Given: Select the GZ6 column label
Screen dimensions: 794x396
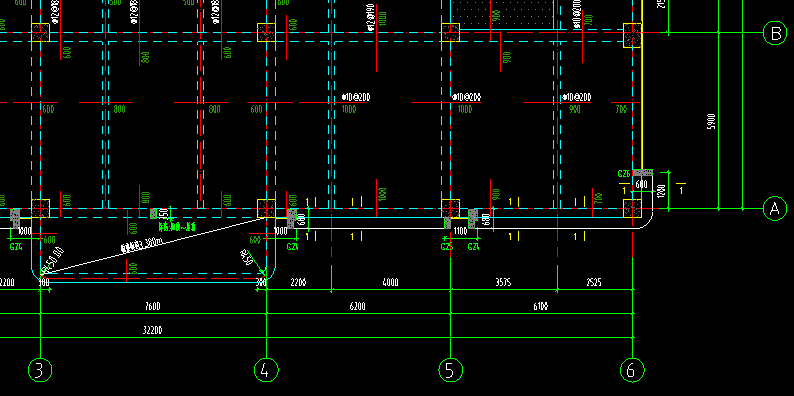Looking at the screenshot, I should [624, 174].
